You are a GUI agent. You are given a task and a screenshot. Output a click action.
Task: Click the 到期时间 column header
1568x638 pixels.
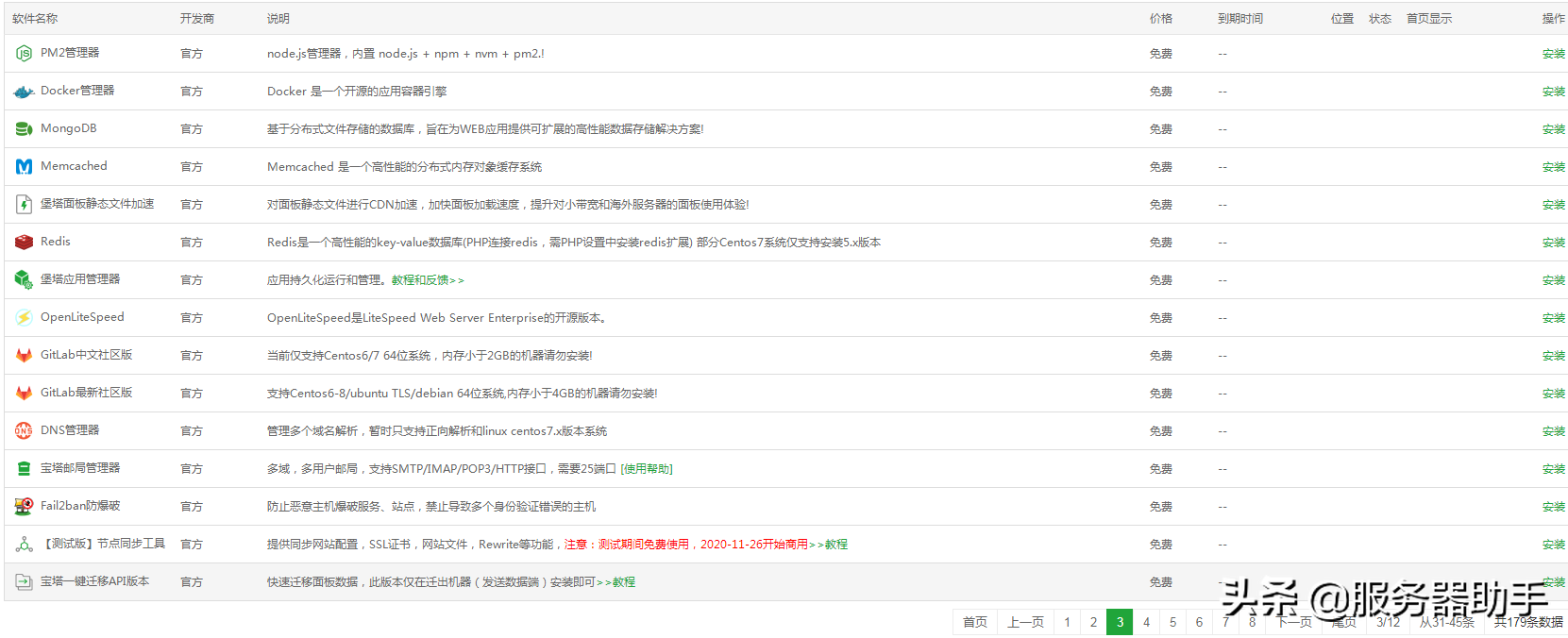(x=1240, y=19)
